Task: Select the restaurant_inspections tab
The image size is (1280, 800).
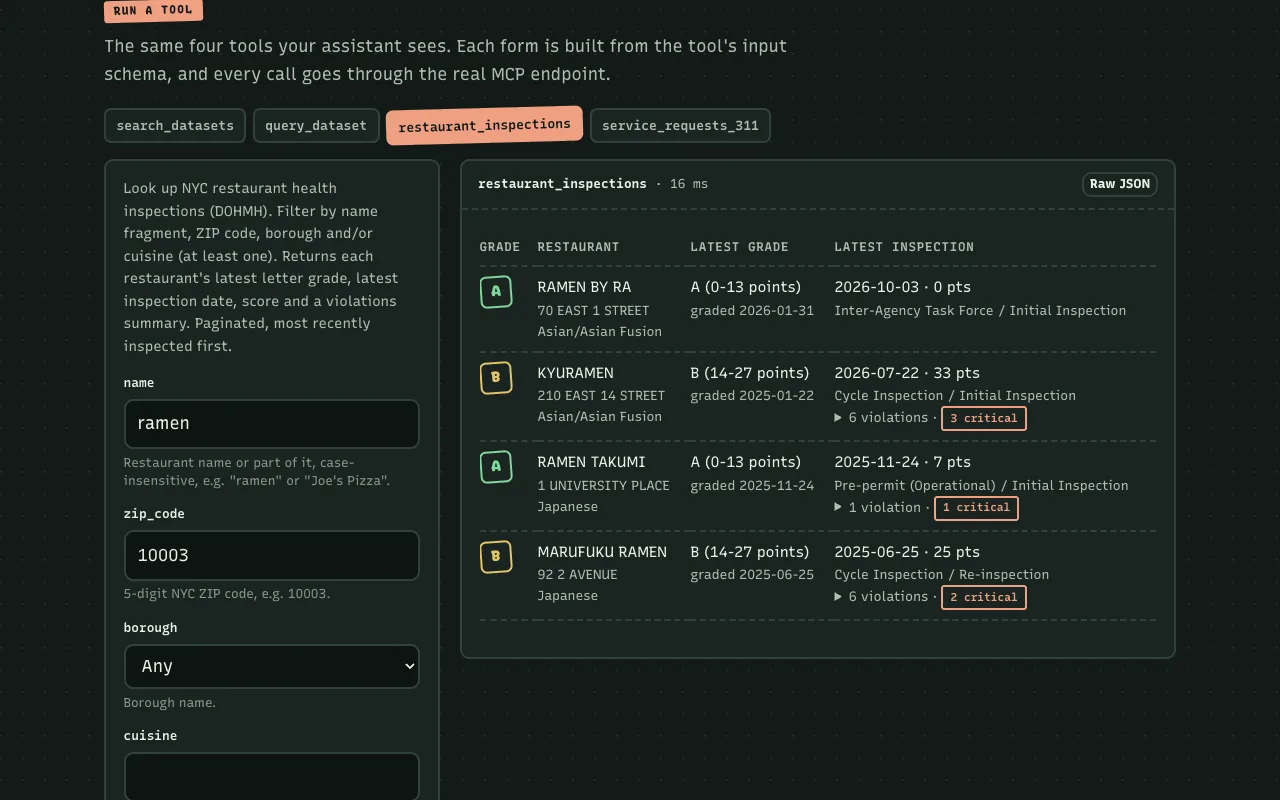Action: click(484, 126)
